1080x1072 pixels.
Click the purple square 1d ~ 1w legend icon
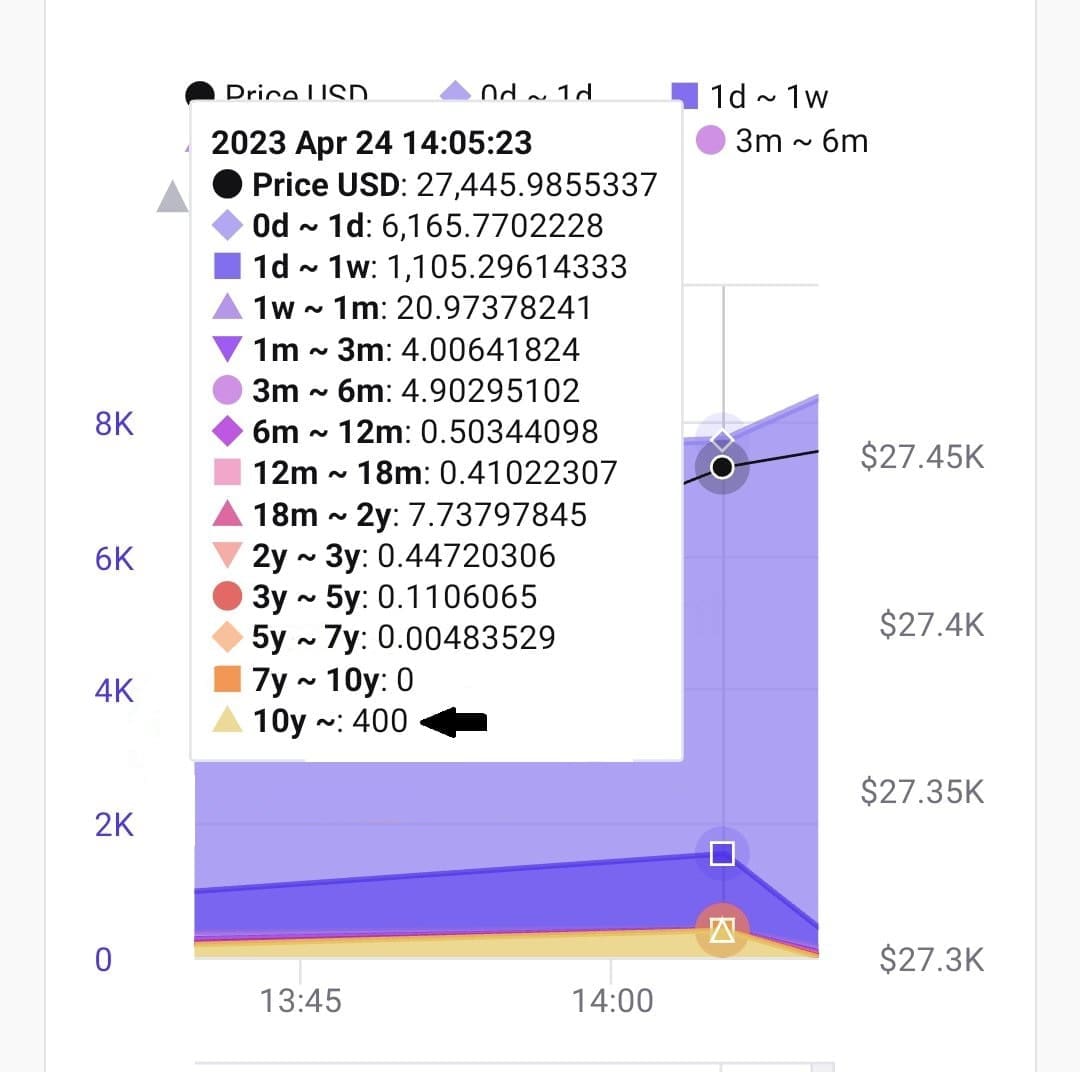(685, 96)
